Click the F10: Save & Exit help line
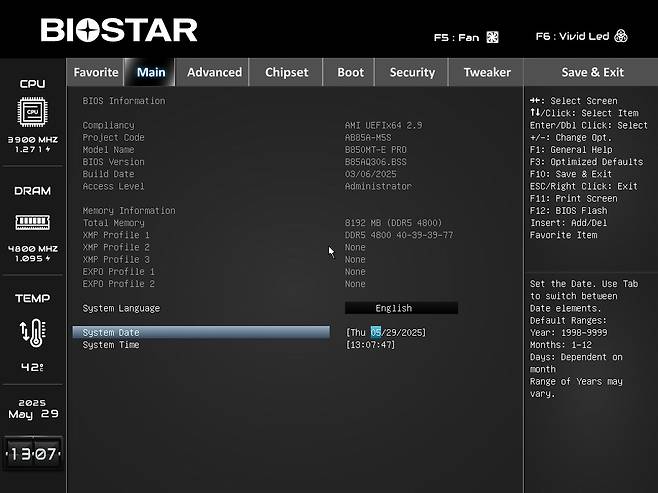The height and width of the screenshot is (493, 658). pyautogui.click(x=571, y=174)
